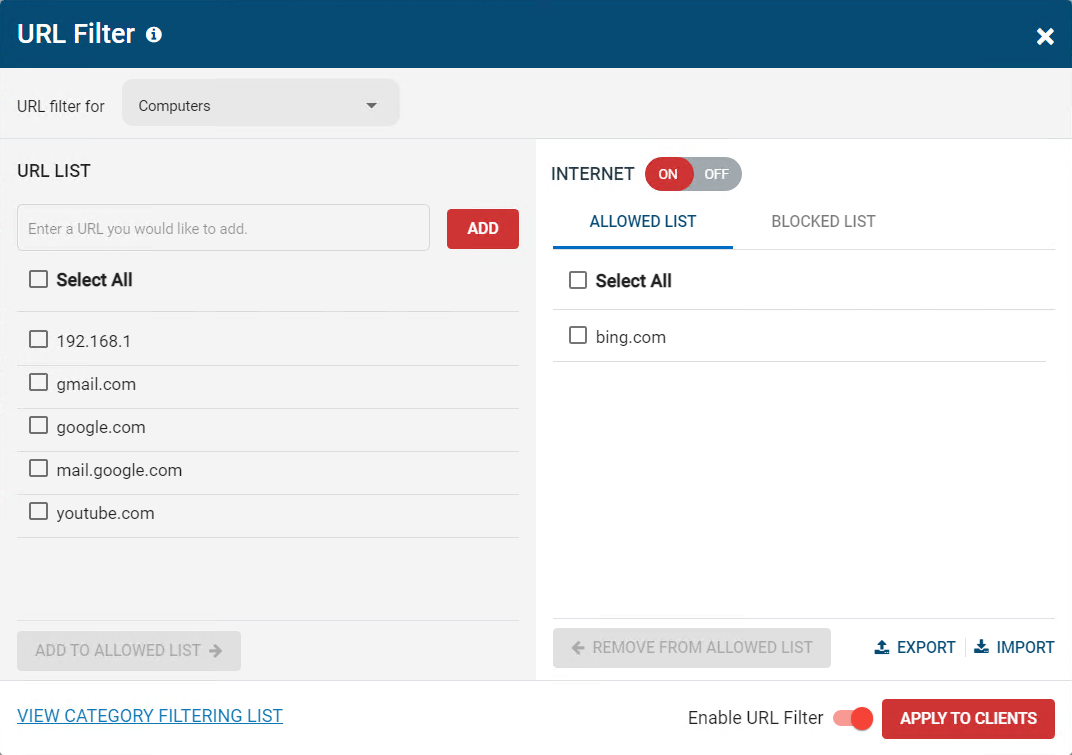1072x755 pixels.
Task: Click the gmail.com list entry text
Action: point(96,384)
